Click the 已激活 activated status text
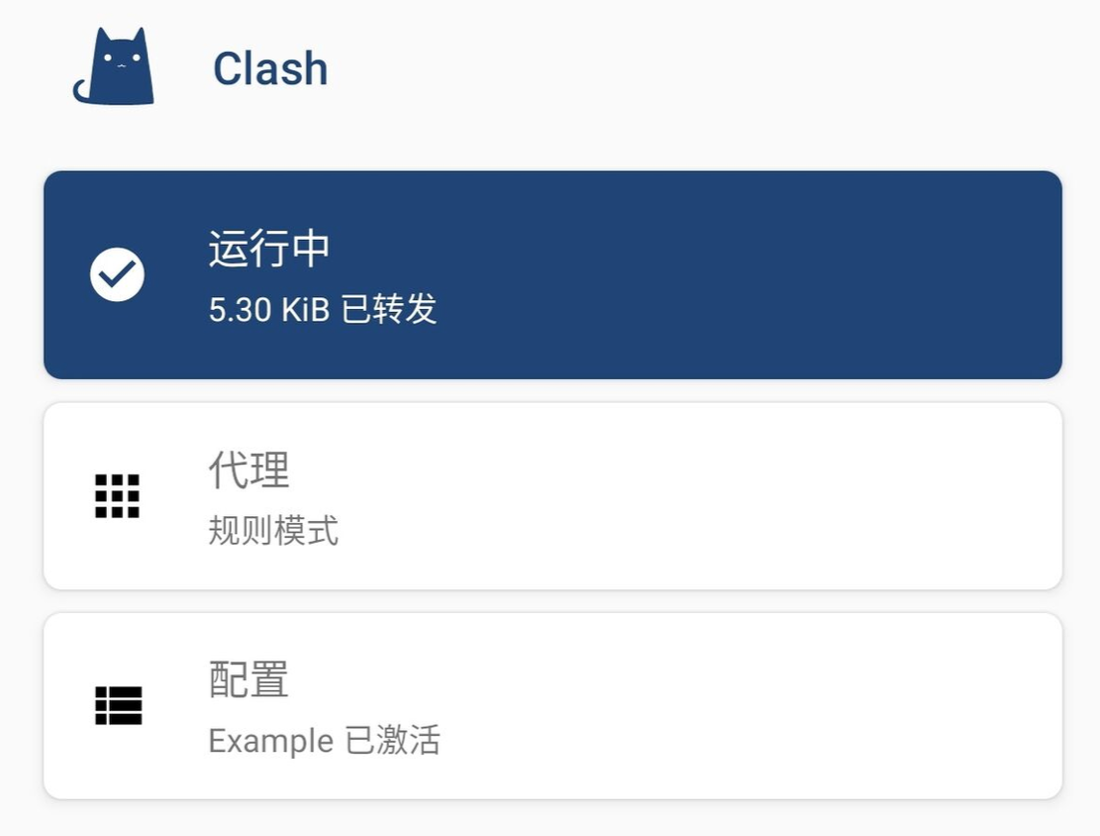This screenshot has width=1100, height=836. tap(392, 742)
